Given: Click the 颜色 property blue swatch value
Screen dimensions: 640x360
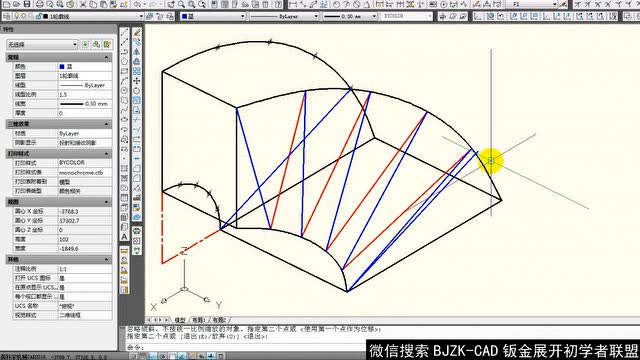Looking at the screenshot, I should [62, 66].
